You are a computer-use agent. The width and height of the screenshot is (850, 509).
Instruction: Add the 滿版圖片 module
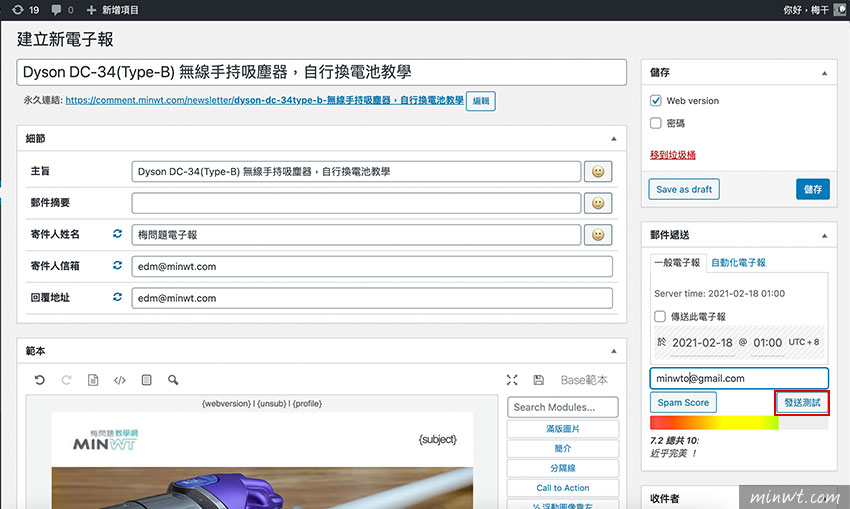click(563, 429)
